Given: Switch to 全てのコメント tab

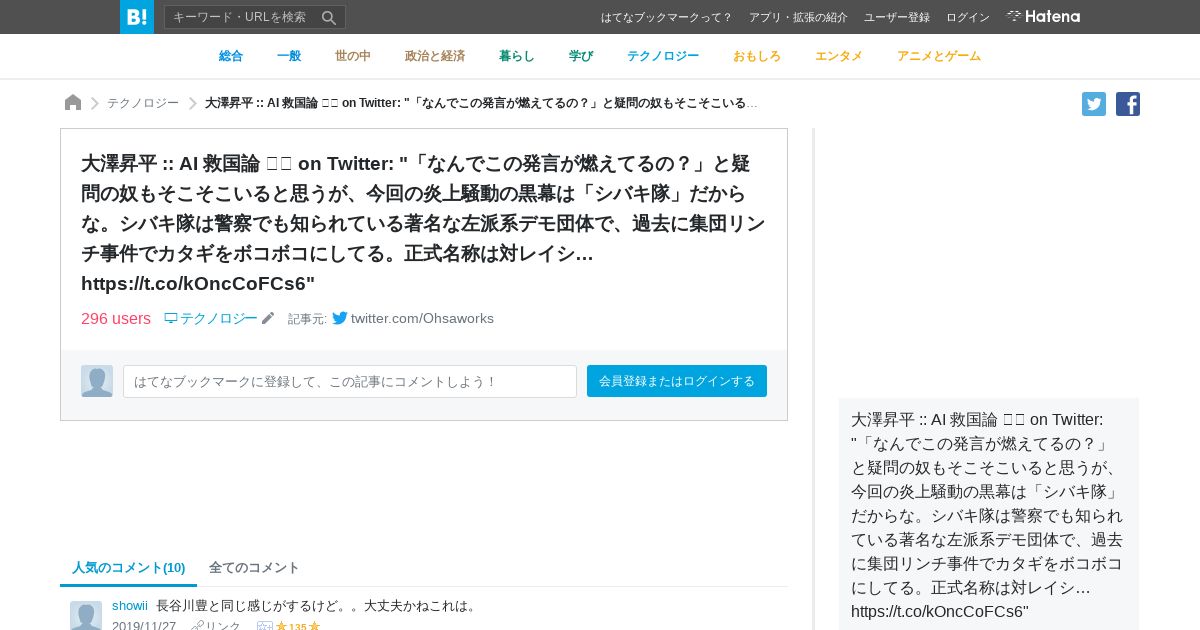Looking at the screenshot, I should pos(254,567).
